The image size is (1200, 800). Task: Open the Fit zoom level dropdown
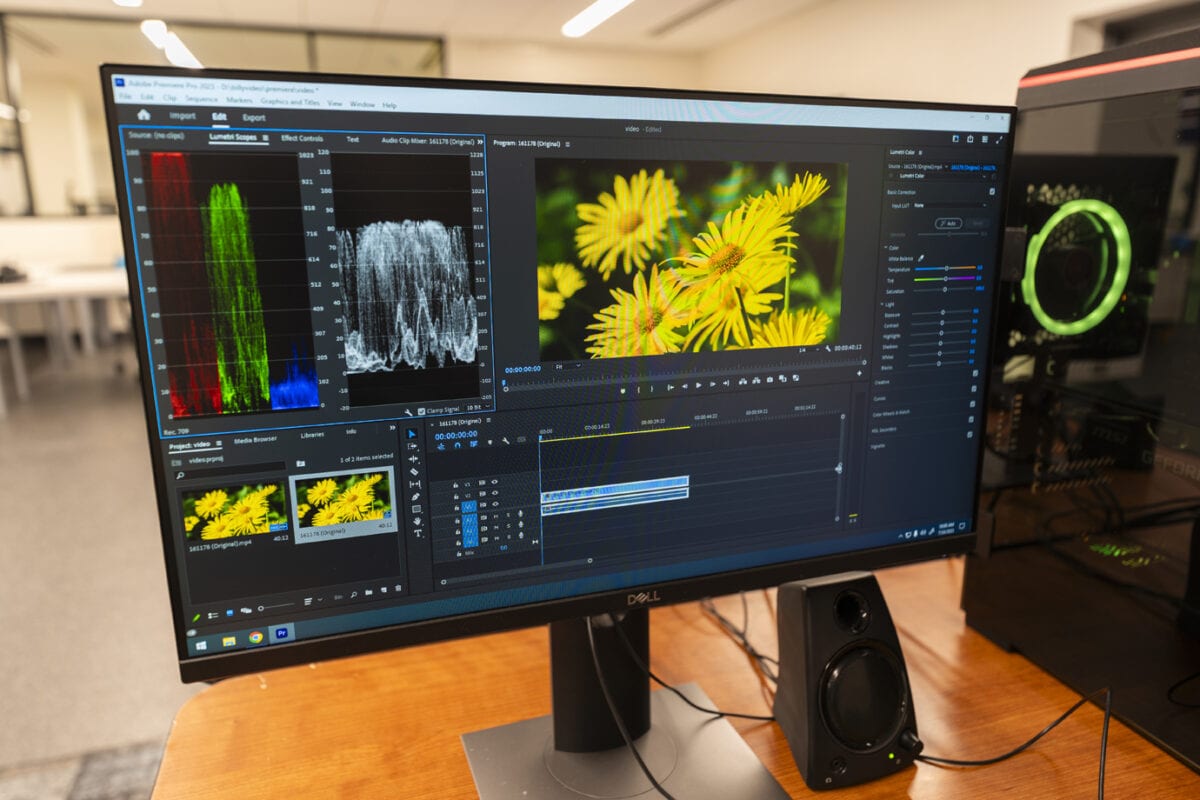(x=568, y=366)
